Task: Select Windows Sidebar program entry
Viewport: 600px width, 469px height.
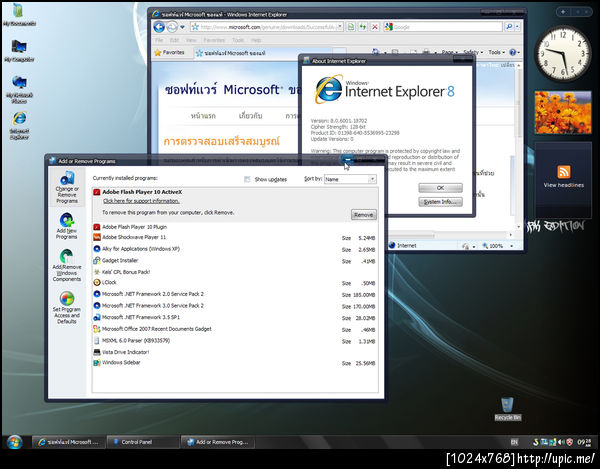Action: point(235,363)
